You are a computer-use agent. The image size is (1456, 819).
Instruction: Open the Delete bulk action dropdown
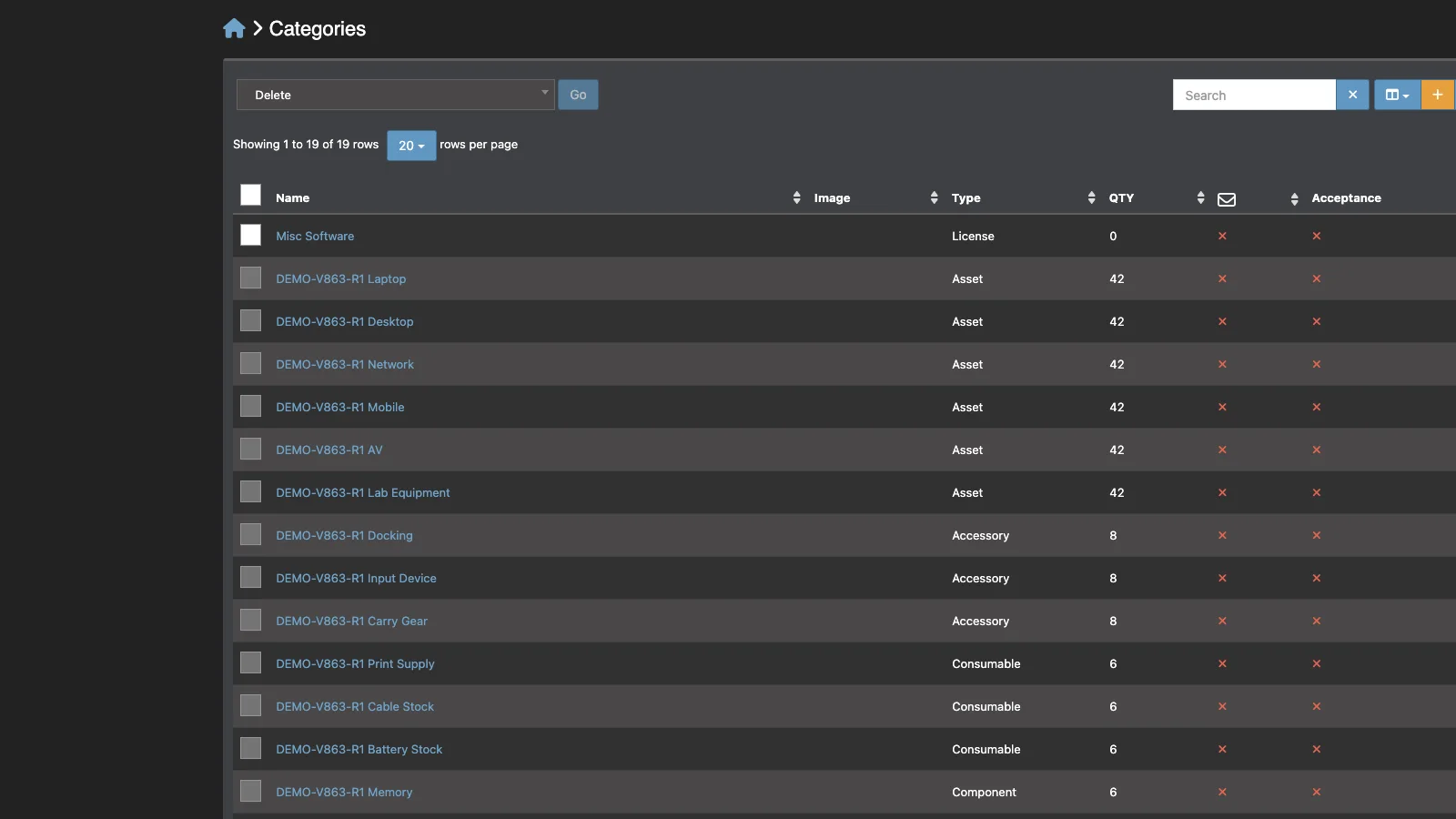[x=396, y=95]
